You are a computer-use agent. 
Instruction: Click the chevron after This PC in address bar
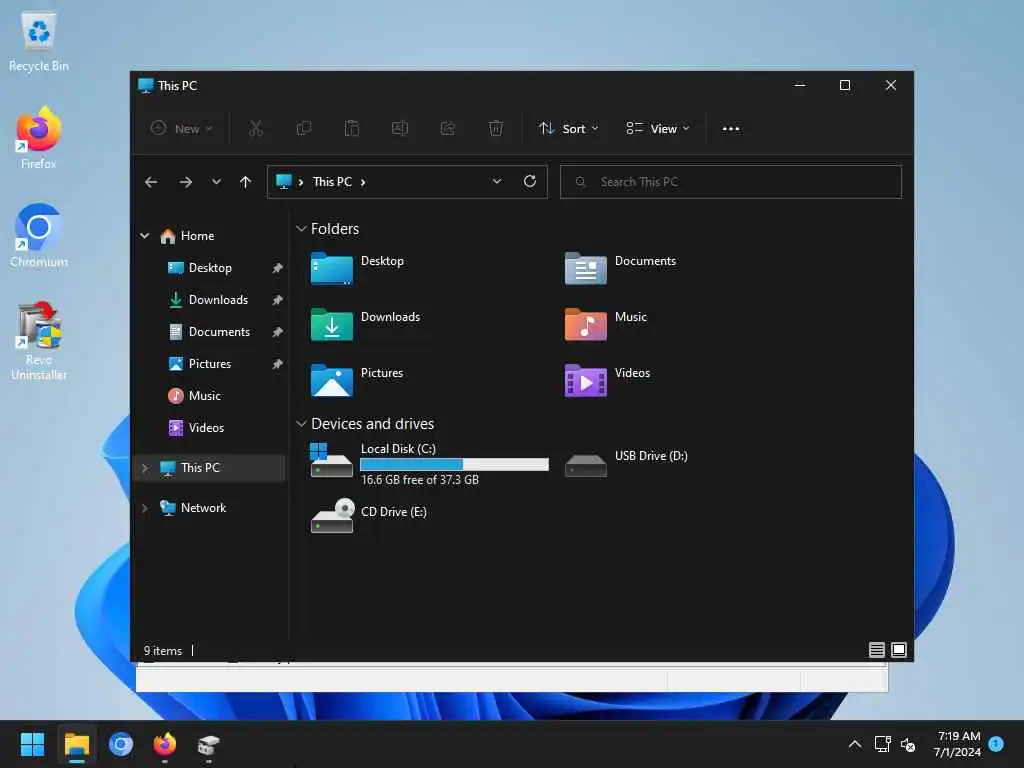tap(363, 182)
